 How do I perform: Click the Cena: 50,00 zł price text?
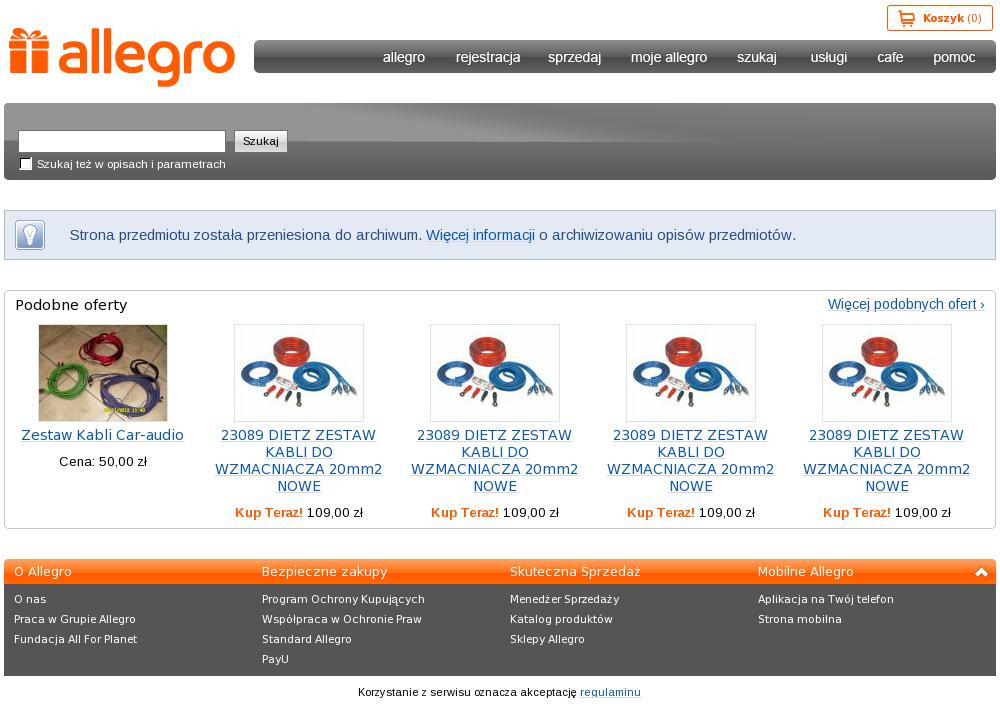(103, 462)
